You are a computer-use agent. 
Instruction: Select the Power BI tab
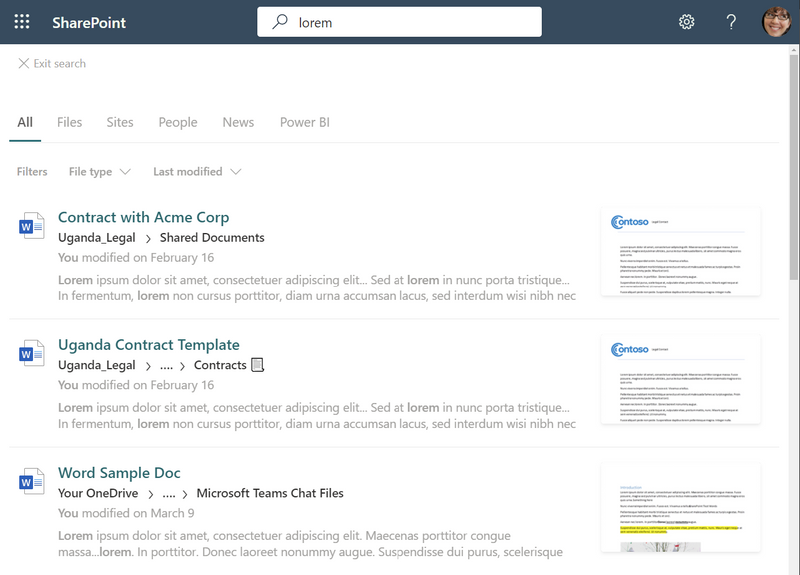tap(304, 122)
